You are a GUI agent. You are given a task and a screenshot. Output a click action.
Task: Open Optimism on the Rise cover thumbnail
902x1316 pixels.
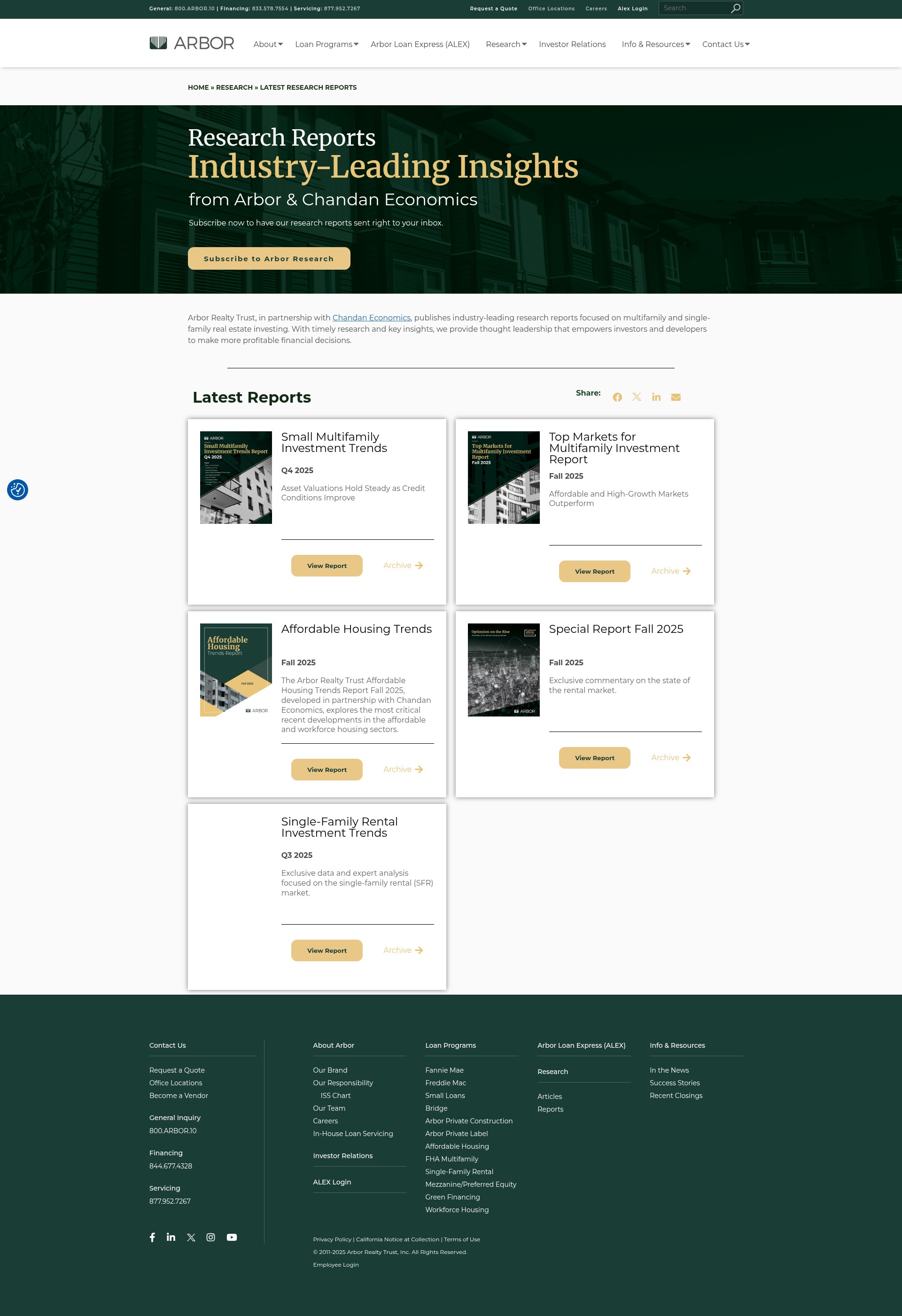point(503,670)
